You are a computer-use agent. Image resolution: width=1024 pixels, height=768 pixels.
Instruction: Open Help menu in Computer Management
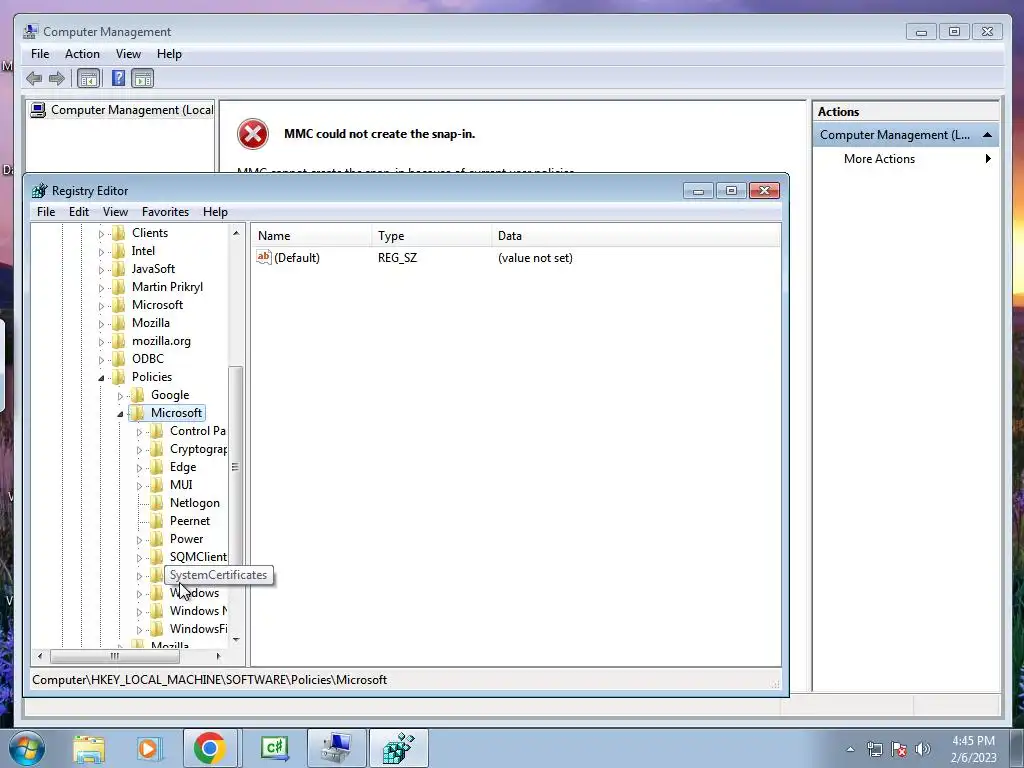click(x=169, y=54)
